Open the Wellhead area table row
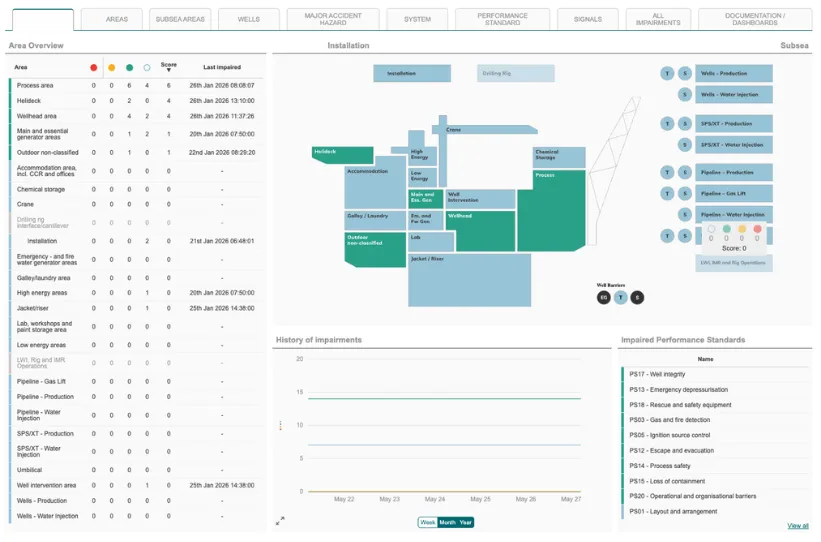 [136, 116]
